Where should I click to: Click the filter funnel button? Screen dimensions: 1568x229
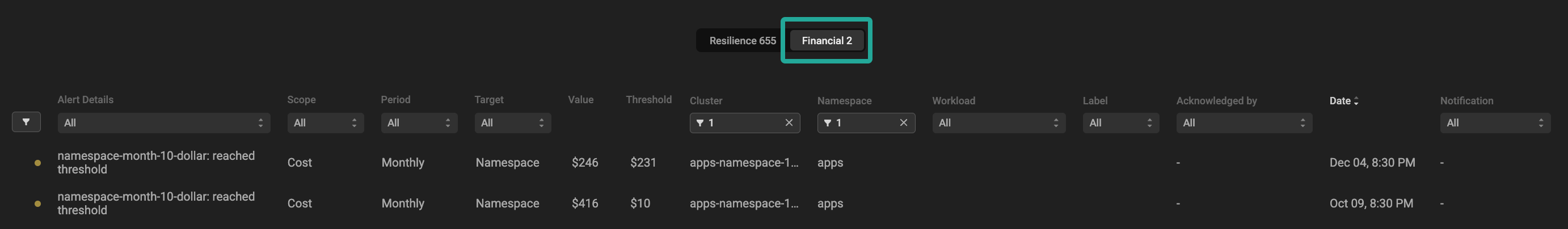point(26,122)
